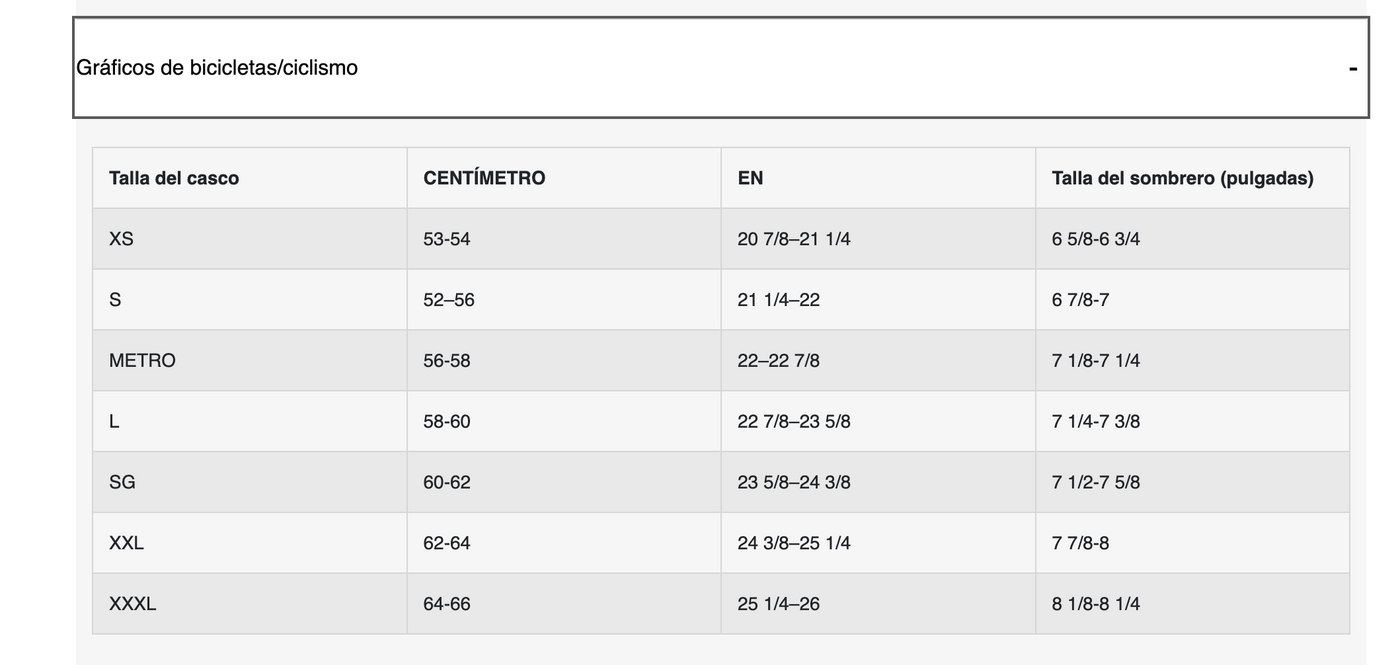This screenshot has width=1400, height=665.
Task: Select the XXL size cell
Action: (x=126, y=543)
